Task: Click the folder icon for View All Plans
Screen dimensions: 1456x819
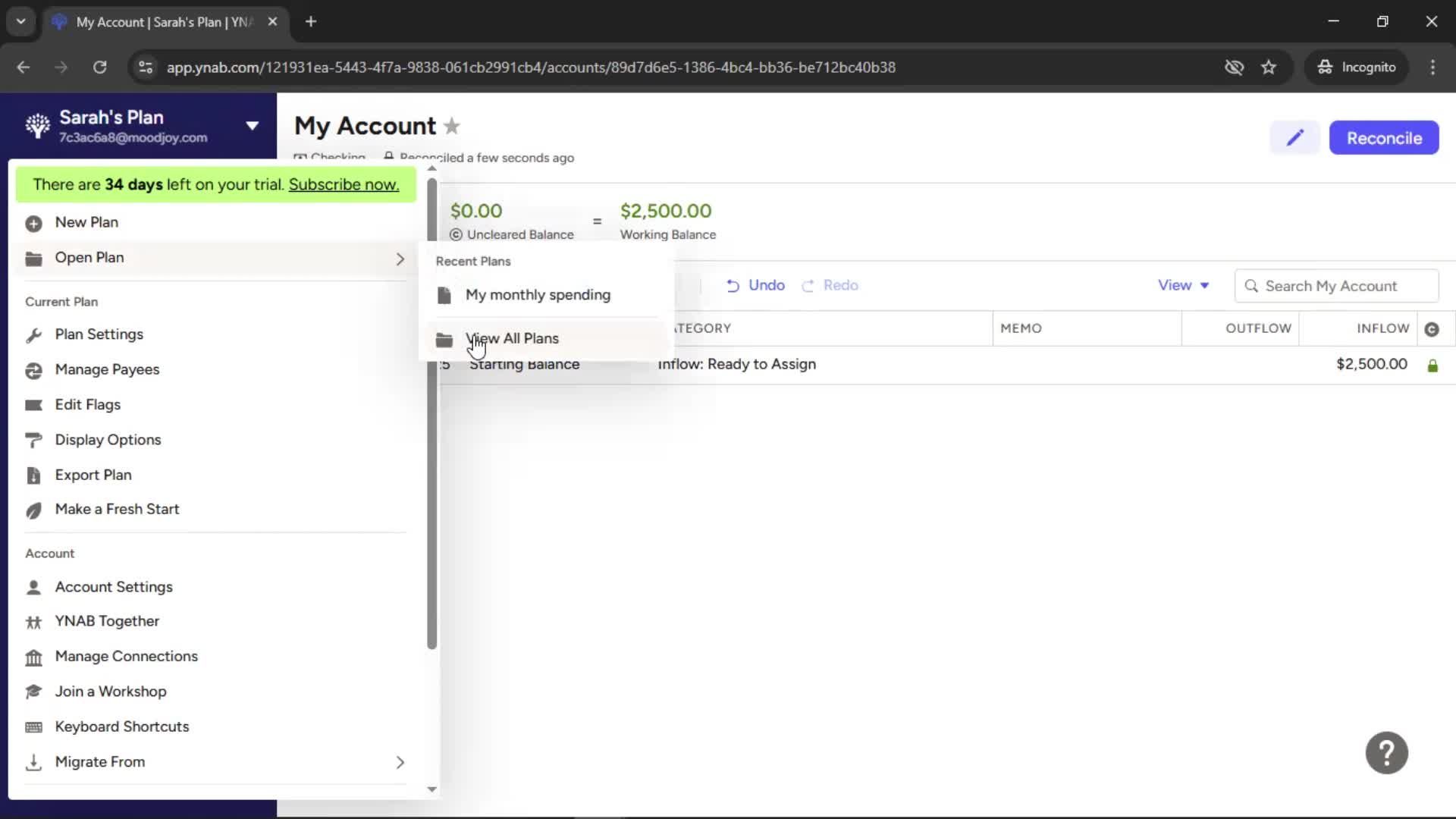Action: click(x=444, y=340)
